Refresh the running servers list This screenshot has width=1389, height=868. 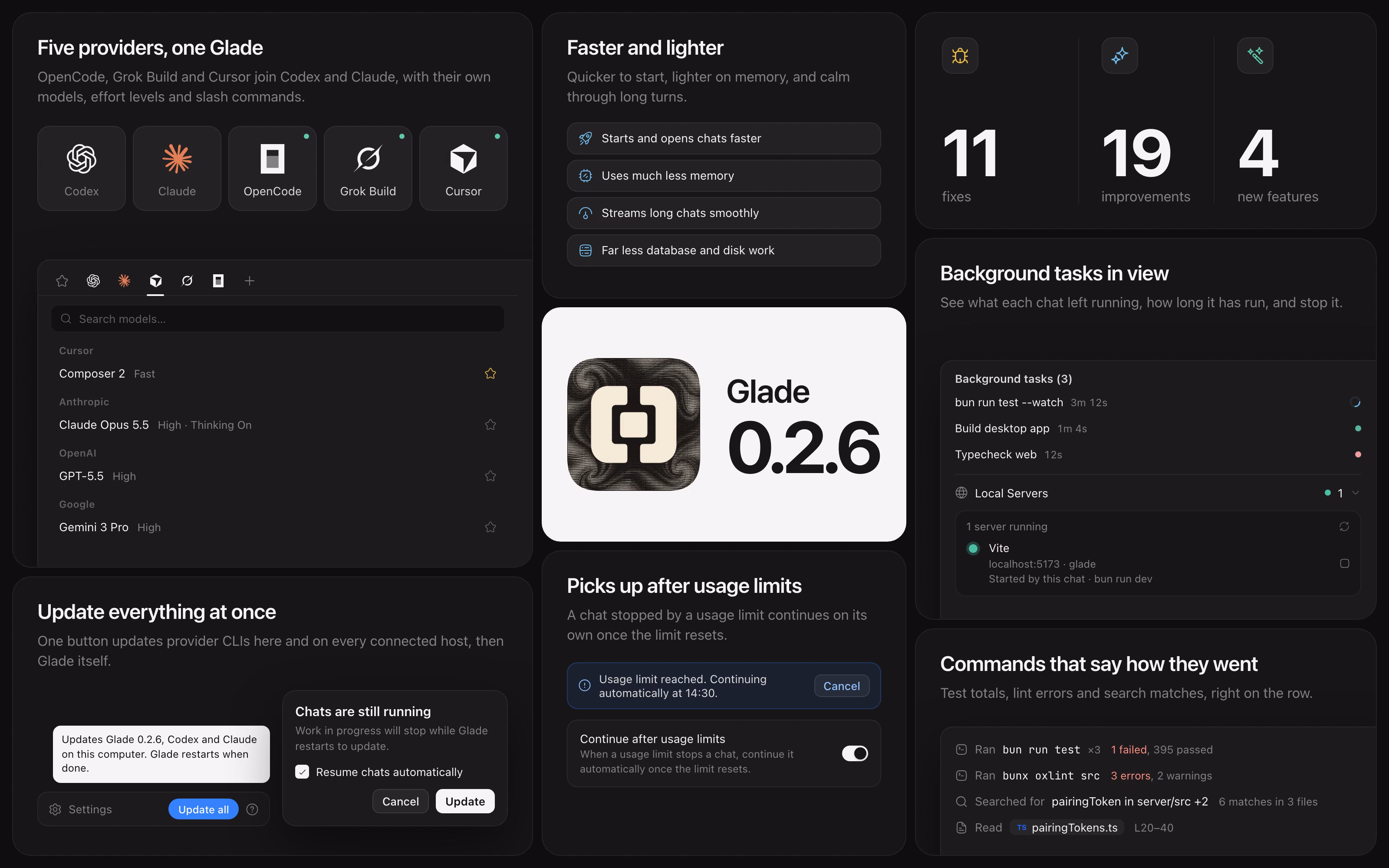coord(1344,526)
